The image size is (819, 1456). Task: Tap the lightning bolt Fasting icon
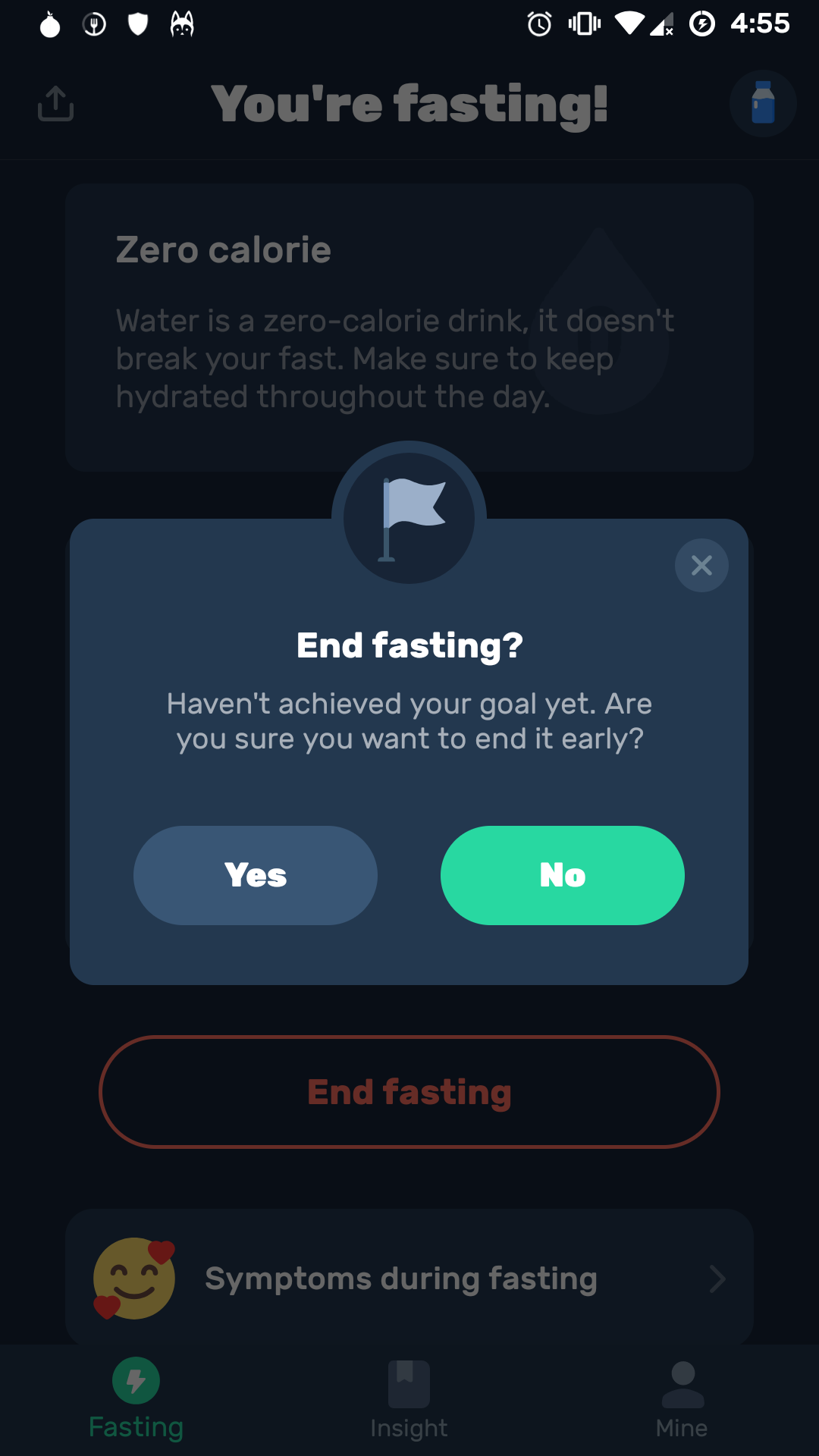click(x=136, y=1380)
